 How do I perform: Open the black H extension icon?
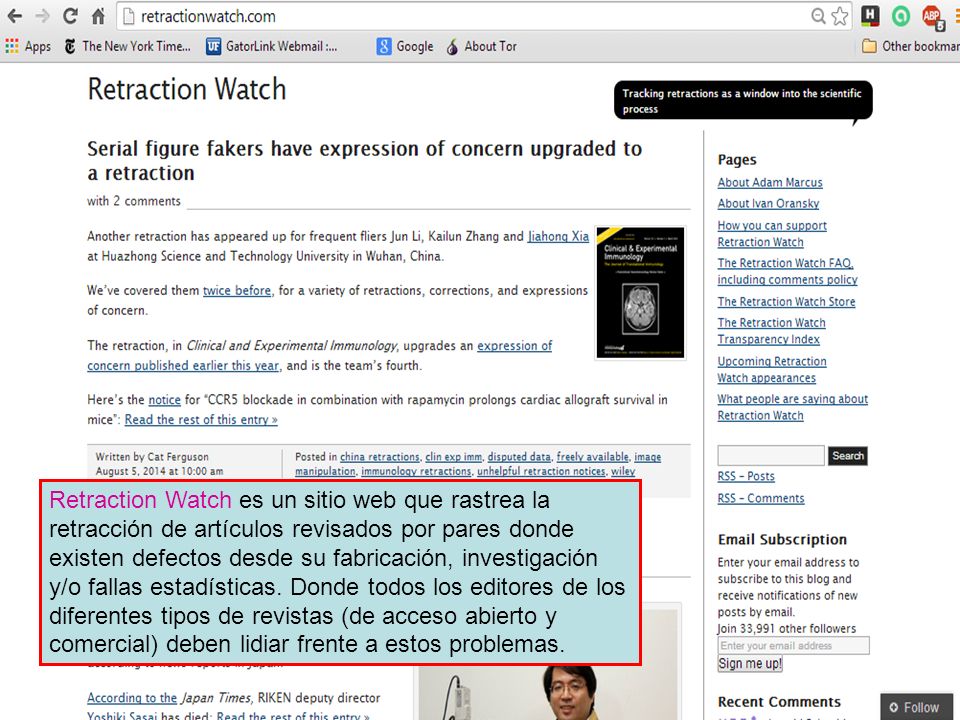tap(870, 16)
